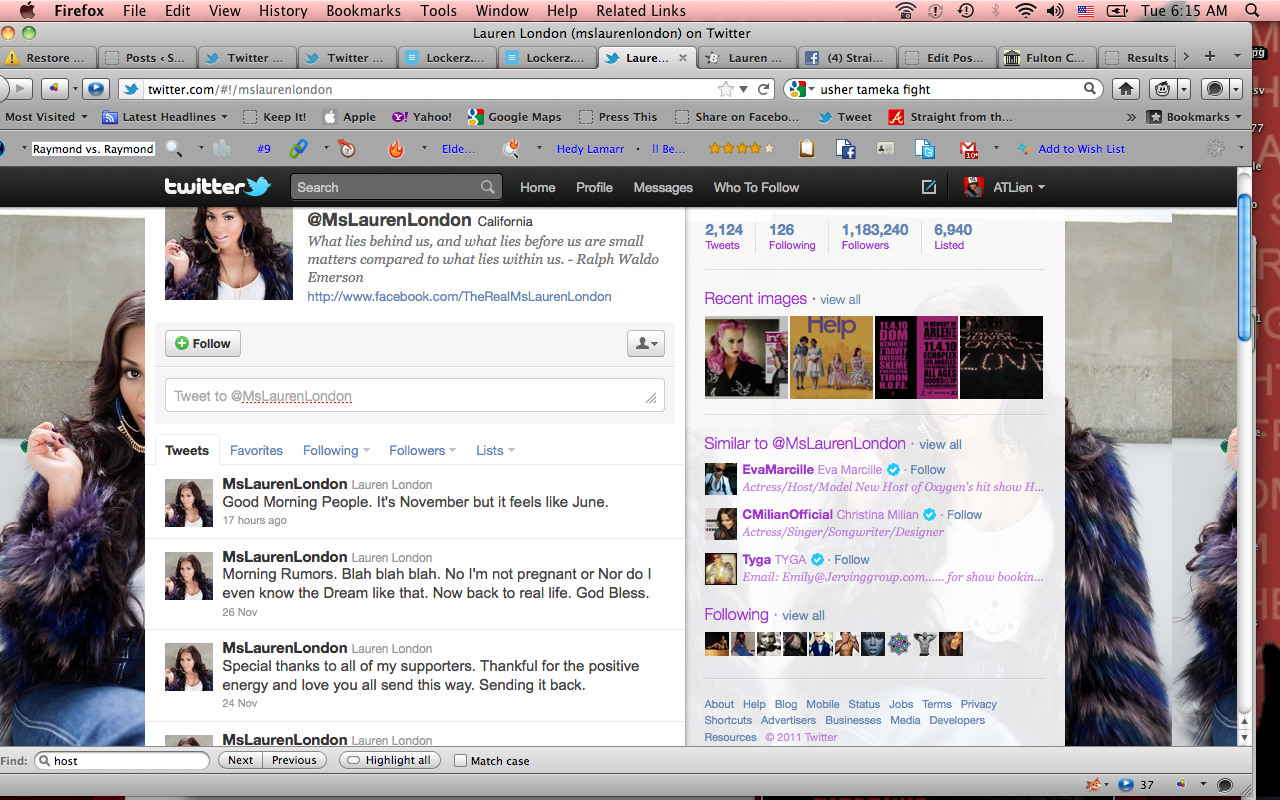Switch to the Favorites tab
The height and width of the screenshot is (800, 1280).
point(256,451)
